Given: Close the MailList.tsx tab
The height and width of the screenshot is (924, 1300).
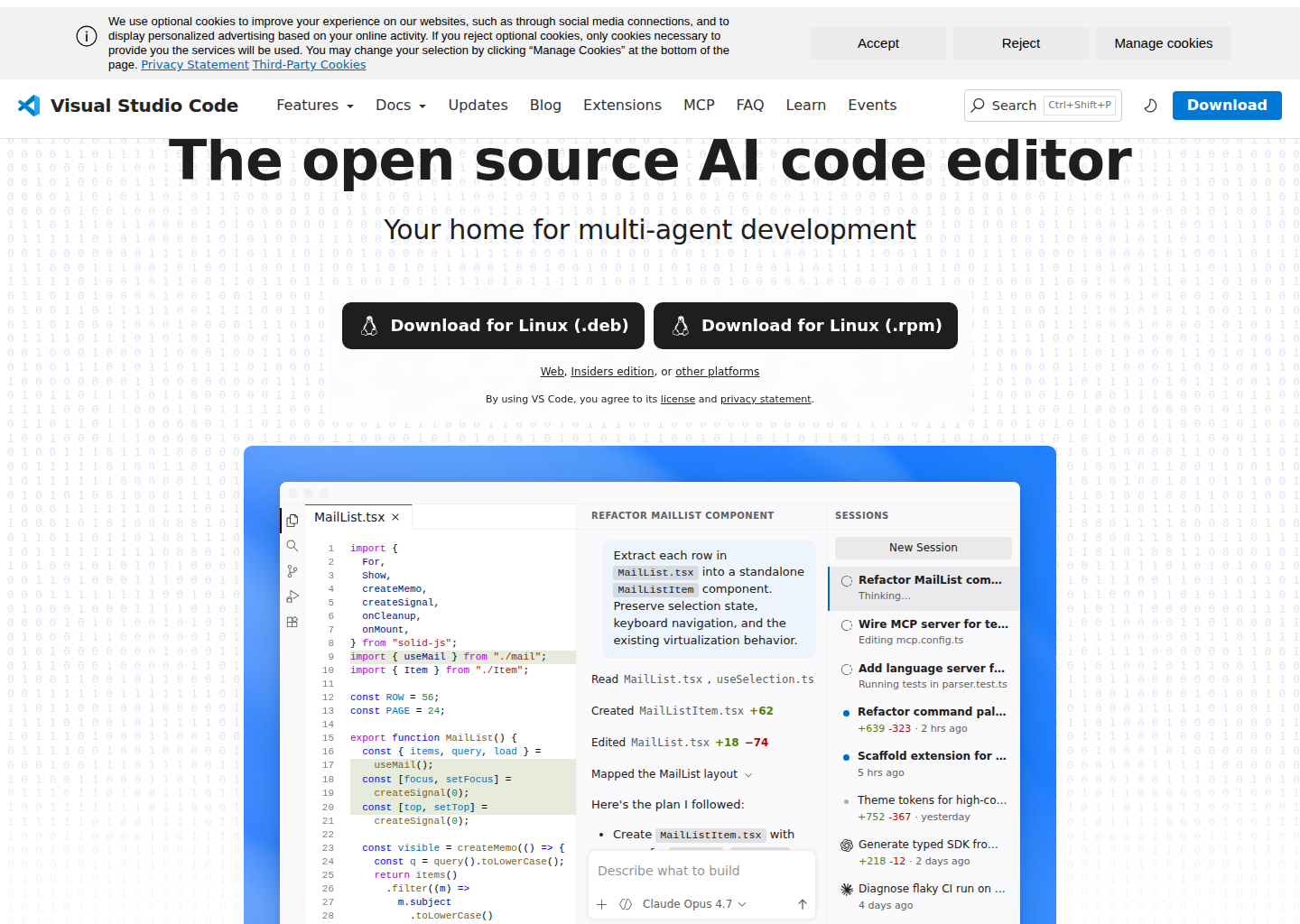Looking at the screenshot, I should pyautogui.click(x=395, y=517).
